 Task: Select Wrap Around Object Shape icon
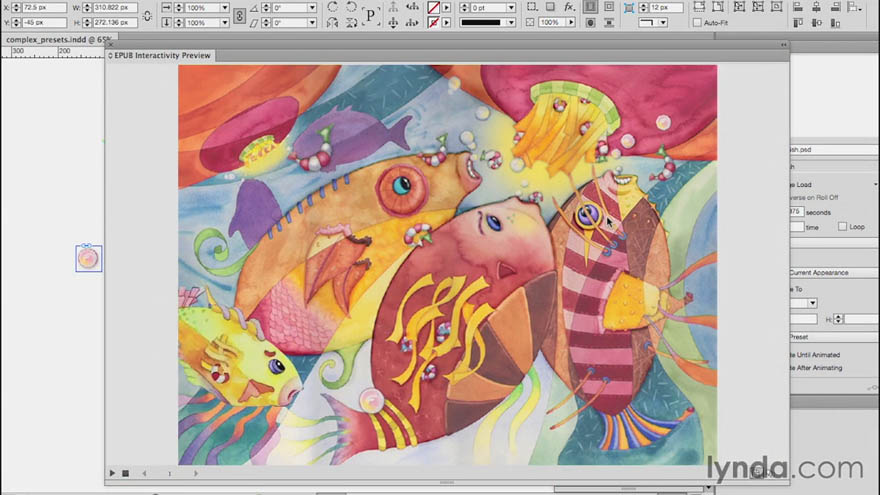point(590,23)
